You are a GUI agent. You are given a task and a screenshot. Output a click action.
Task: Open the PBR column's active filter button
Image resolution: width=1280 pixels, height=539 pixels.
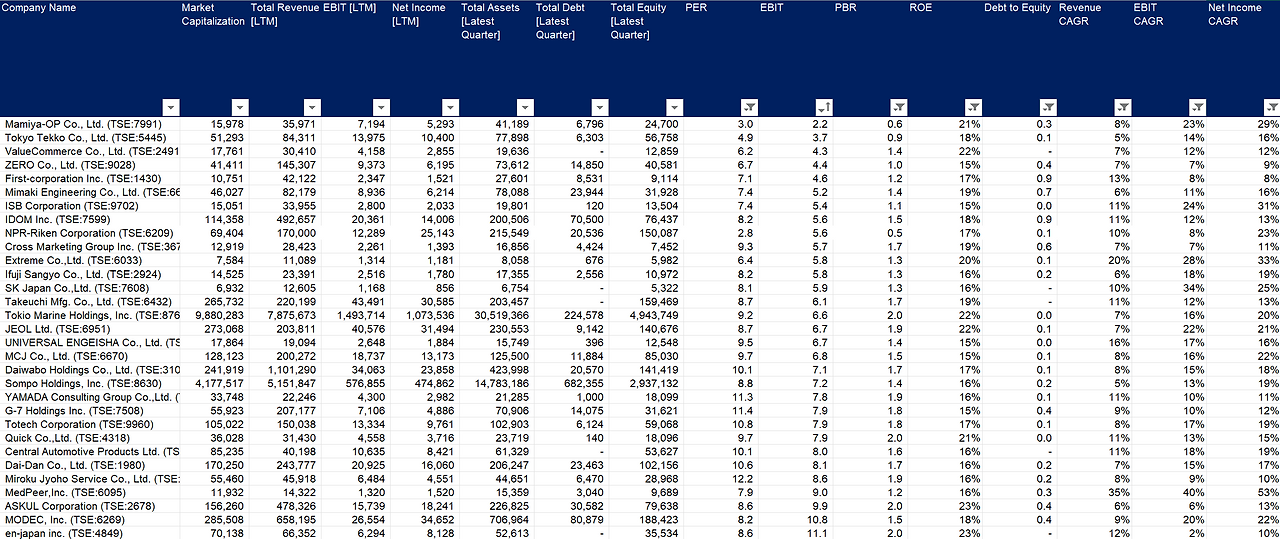click(x=898, y=107)
